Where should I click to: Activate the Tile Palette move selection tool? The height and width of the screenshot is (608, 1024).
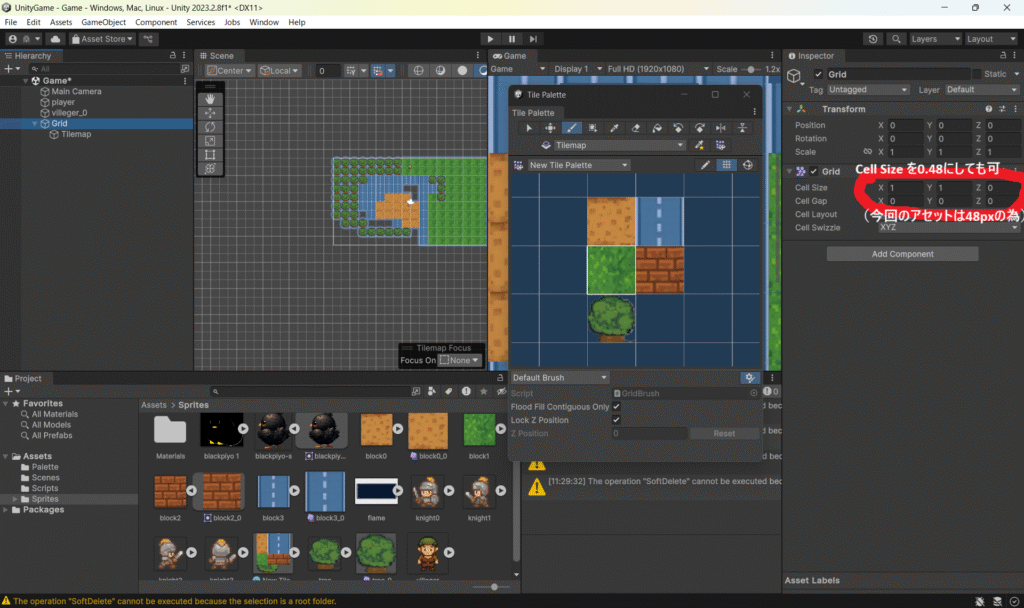[551, 128]
